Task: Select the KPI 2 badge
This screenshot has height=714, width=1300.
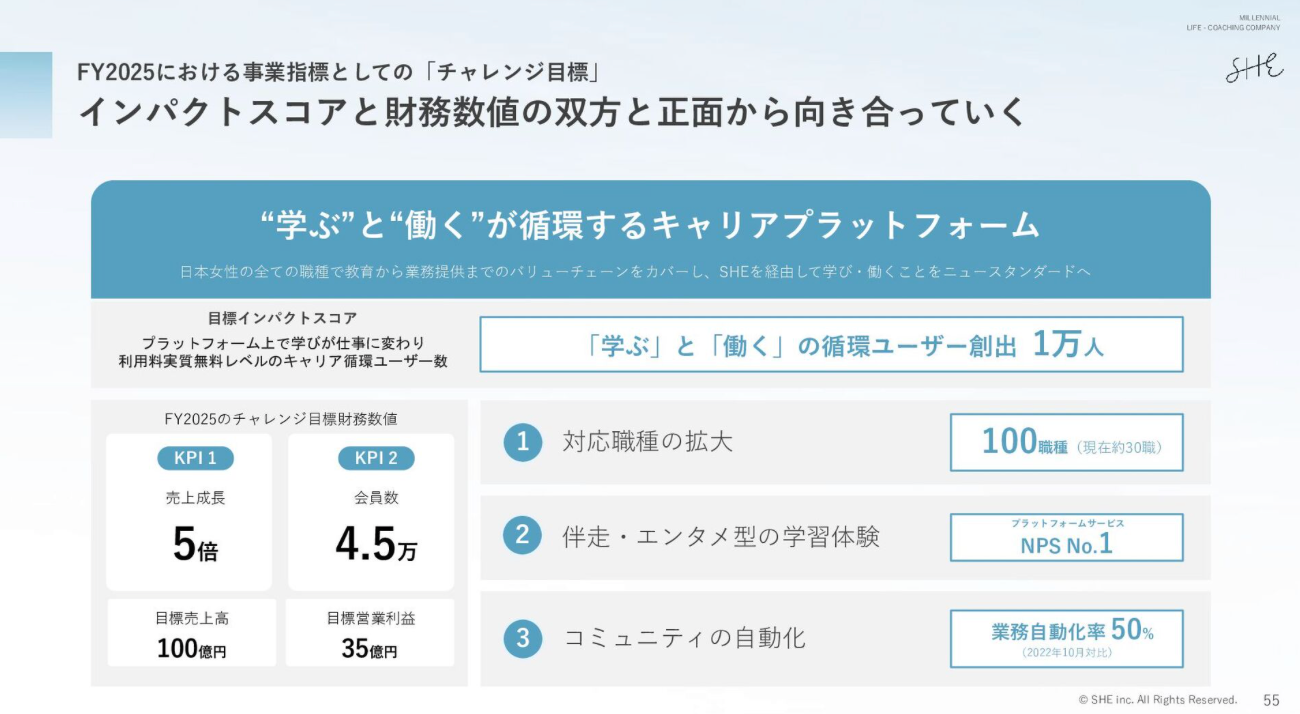Action: (x=376, y=458)
